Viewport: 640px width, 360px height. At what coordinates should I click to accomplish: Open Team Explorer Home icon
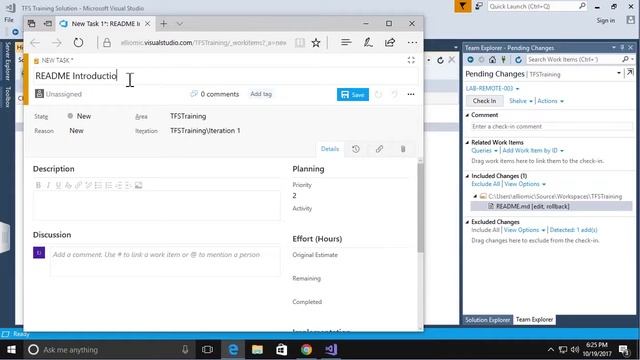pyautogui.click(x=492, y=60)
